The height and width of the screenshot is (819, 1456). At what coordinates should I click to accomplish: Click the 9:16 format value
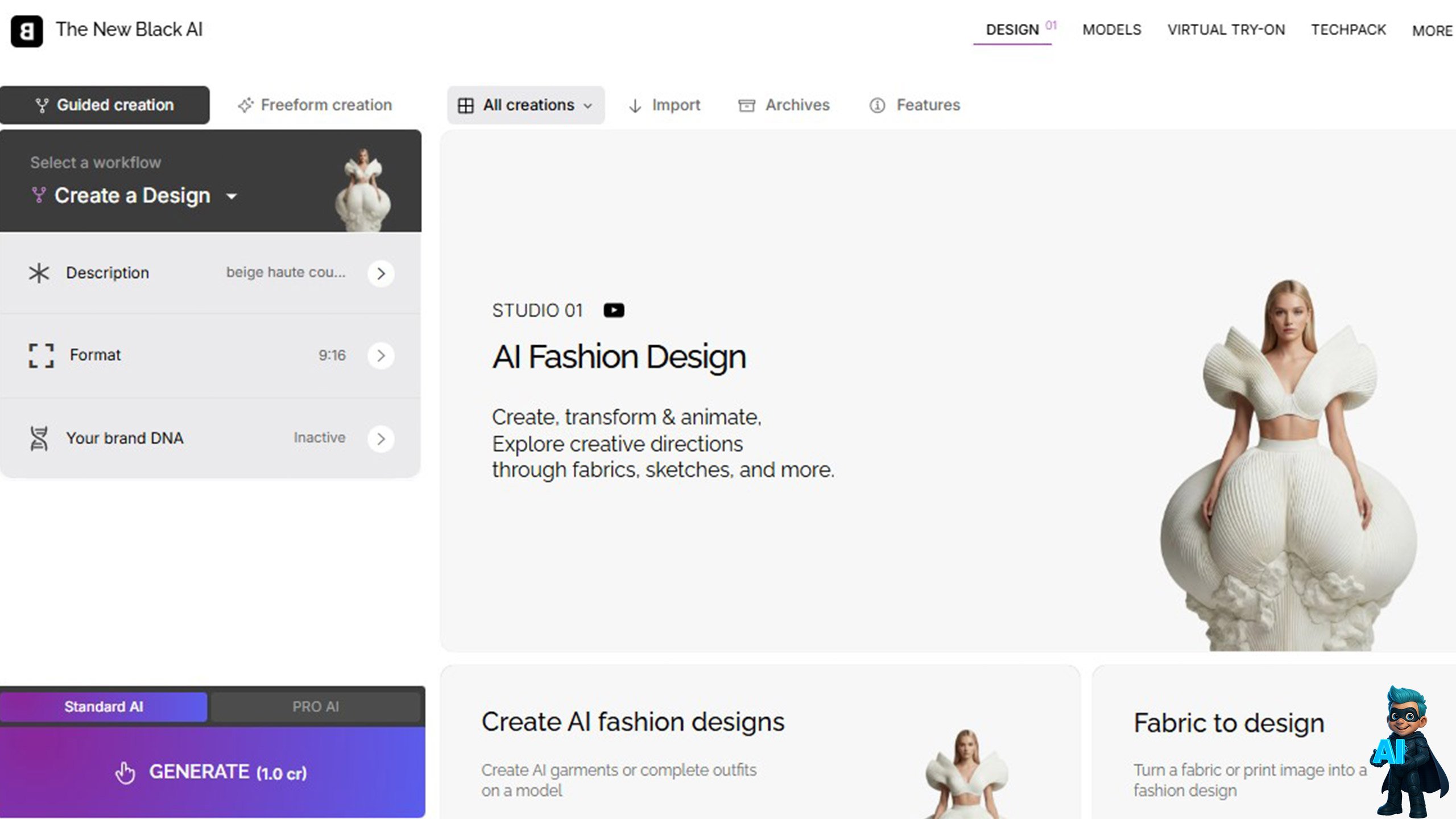click(332, 355)
